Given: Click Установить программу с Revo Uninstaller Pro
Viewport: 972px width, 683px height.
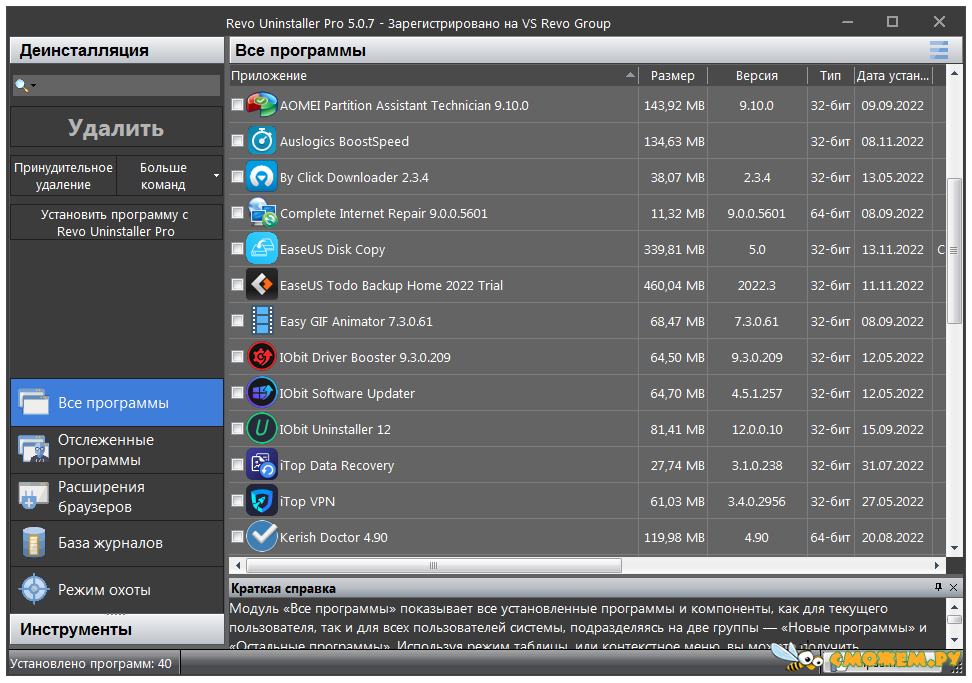Looking at the screenshot, I should tap(117, 223).
